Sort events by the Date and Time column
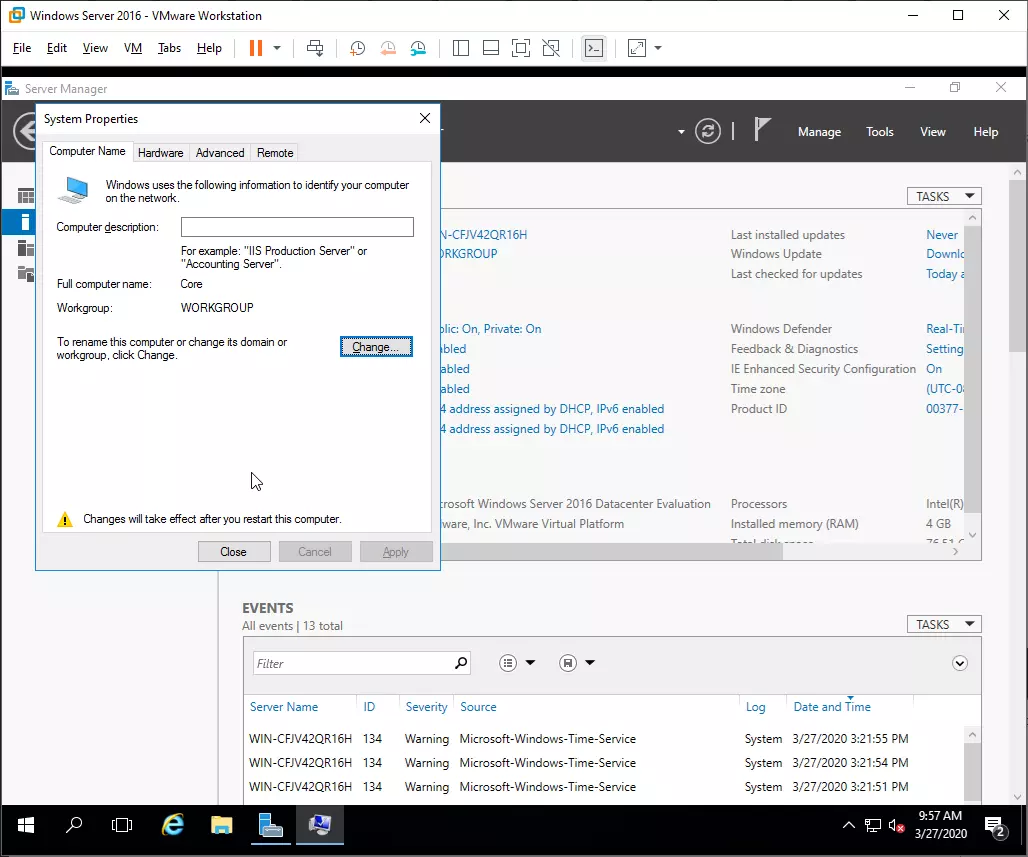 click(x=832, y=707)
